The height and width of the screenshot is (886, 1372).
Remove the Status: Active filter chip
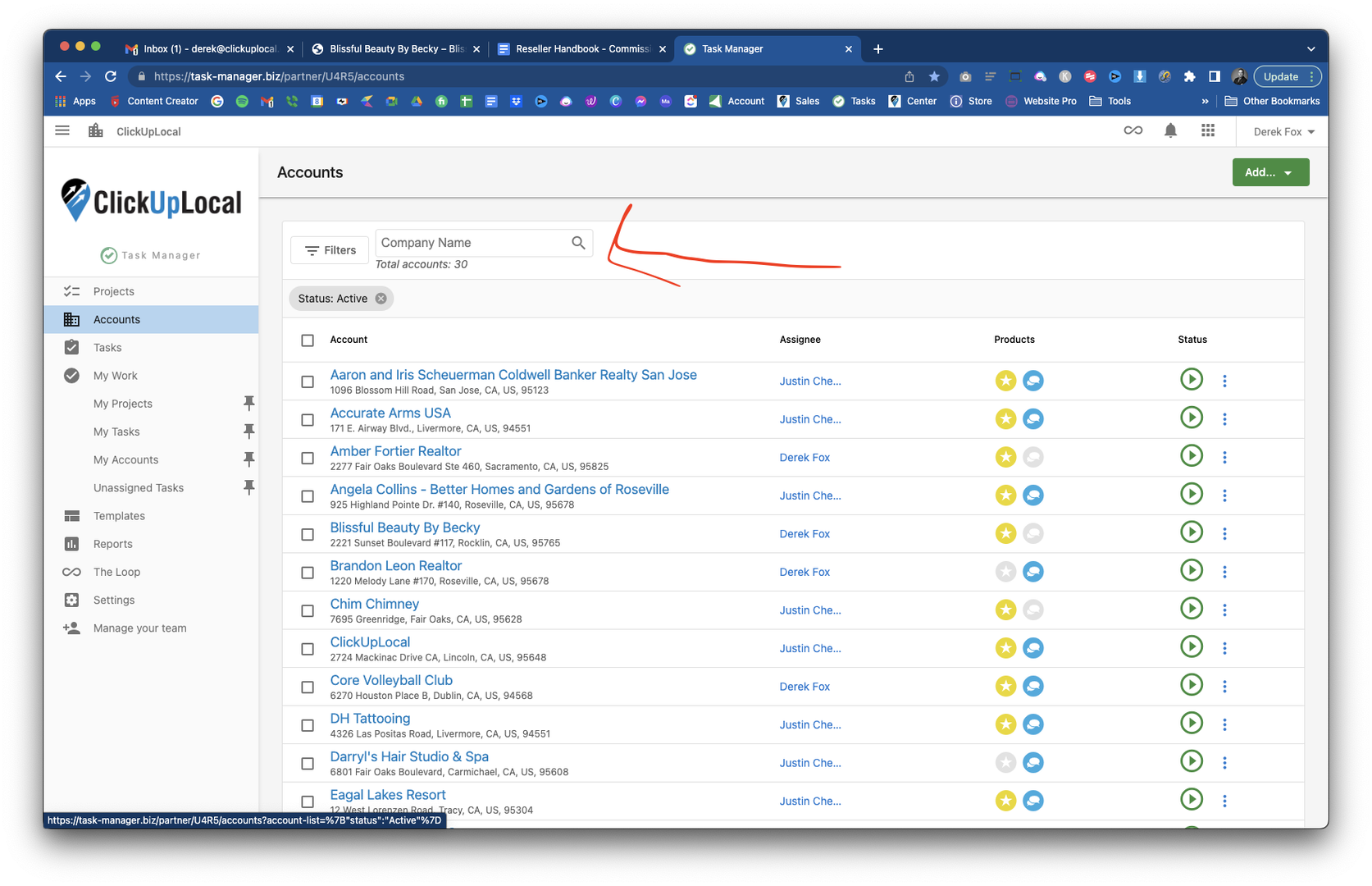381,299
